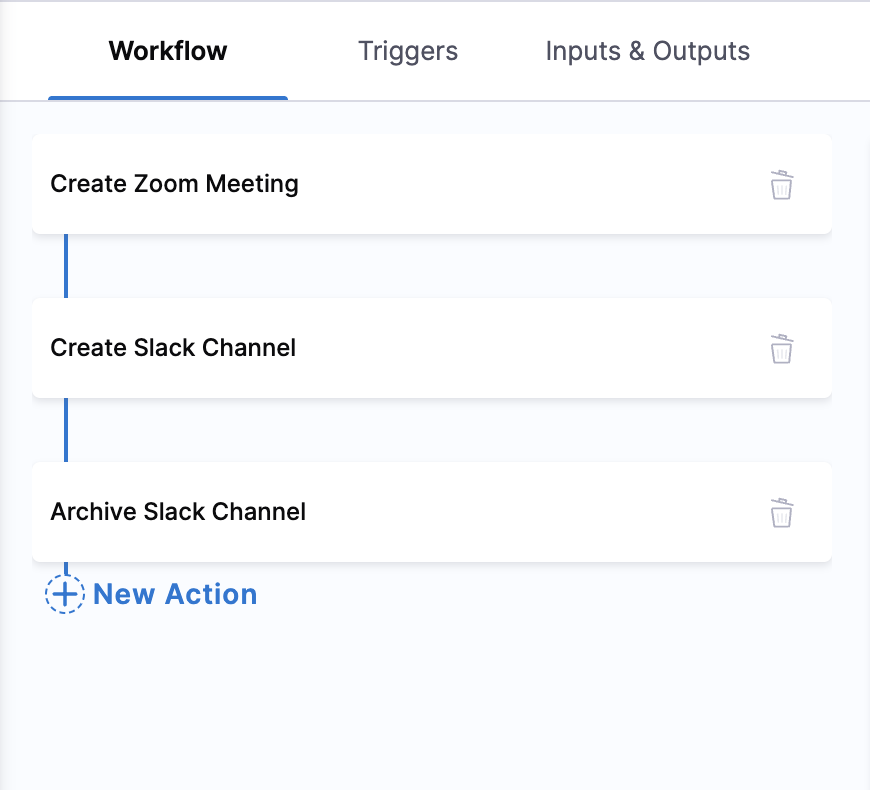Click the blue underline beneath the Workflow tab
This screenshot has width=870, height=790.
(167, 97)
